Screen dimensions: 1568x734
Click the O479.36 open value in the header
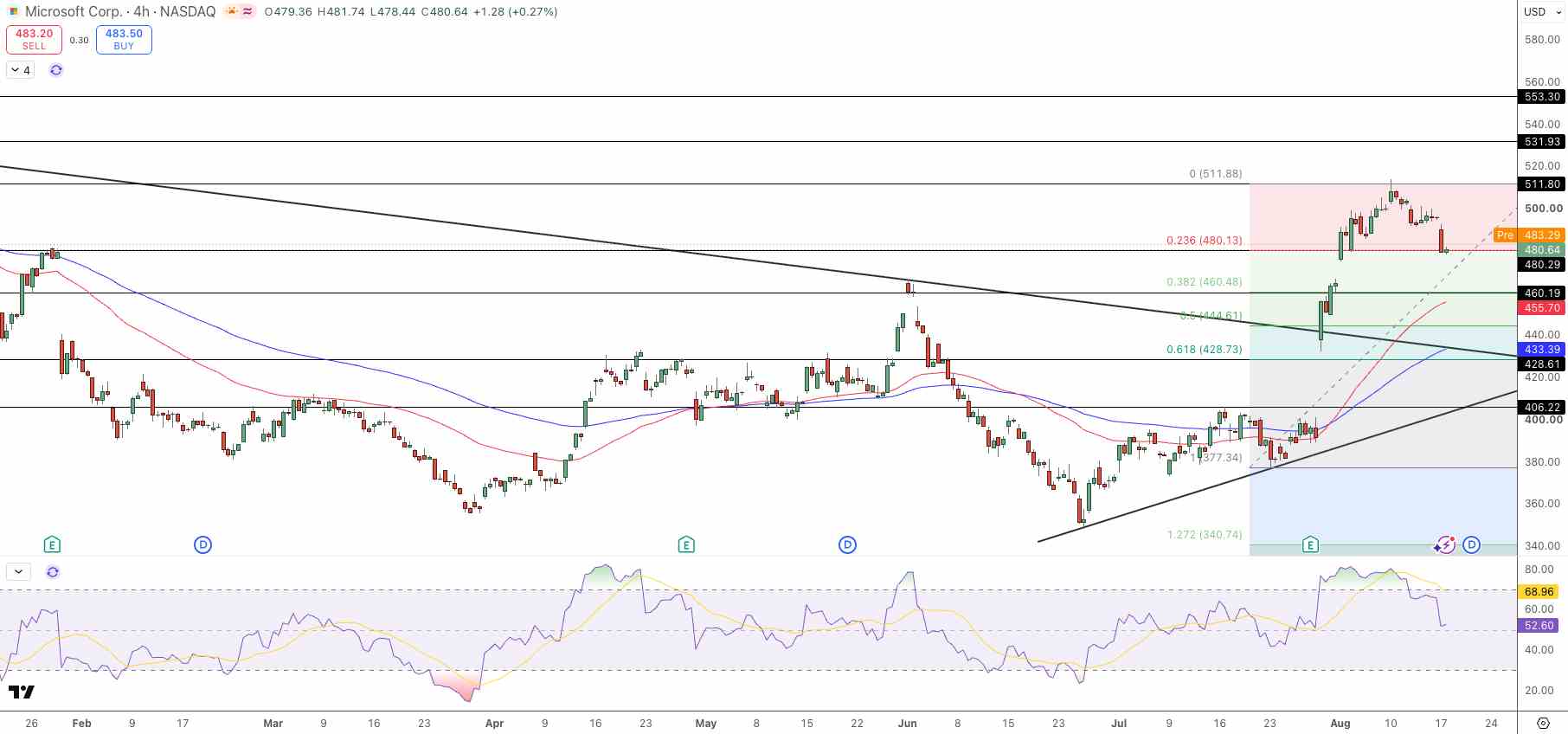coord(288,12)
